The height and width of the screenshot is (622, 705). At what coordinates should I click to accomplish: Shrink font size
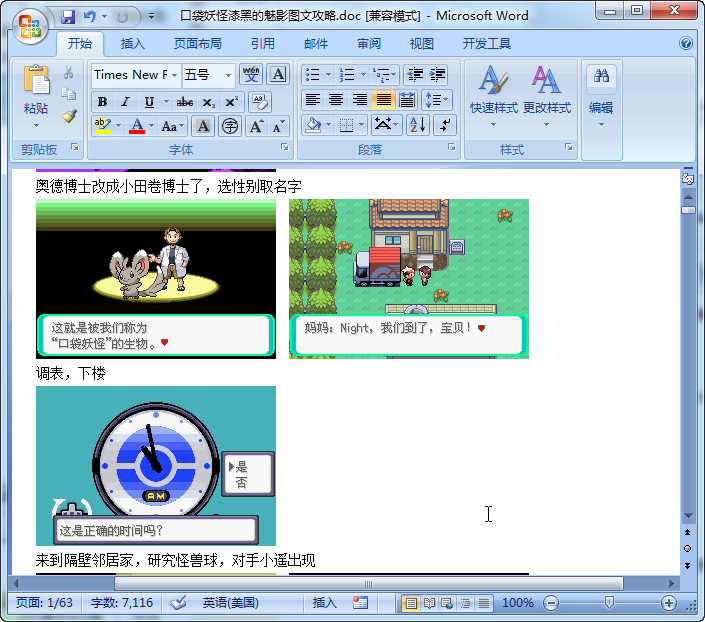(x=279, y=126)
